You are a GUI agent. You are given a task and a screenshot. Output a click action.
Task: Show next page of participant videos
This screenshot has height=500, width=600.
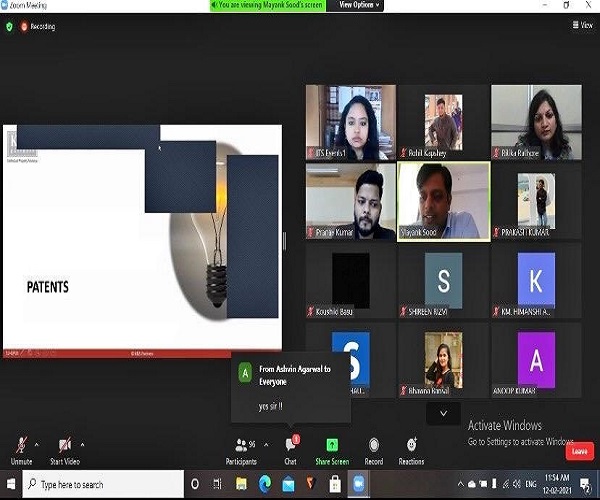(x=443, y=414)
